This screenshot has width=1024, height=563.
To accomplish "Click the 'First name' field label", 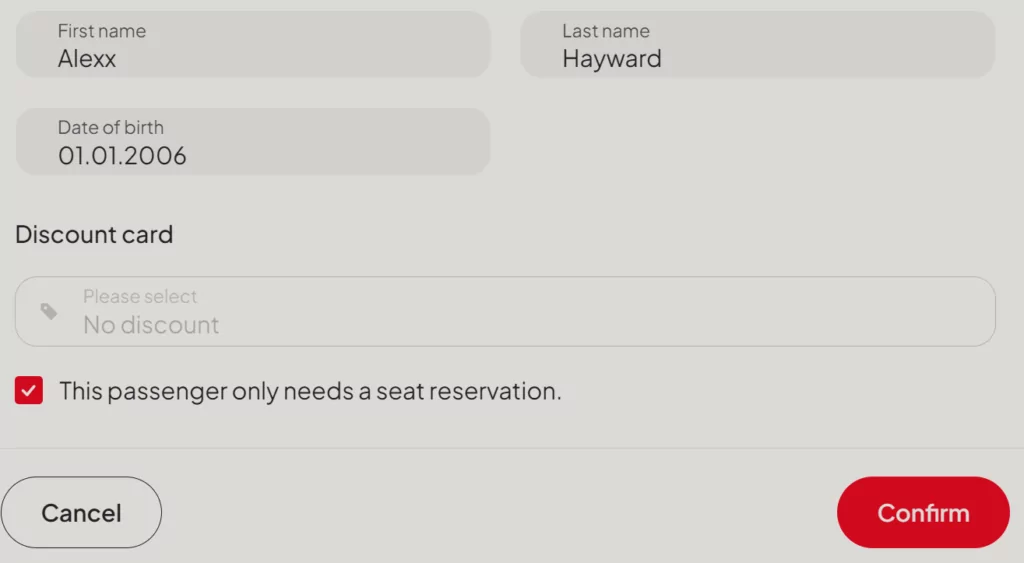I will [x=102, y=31].
